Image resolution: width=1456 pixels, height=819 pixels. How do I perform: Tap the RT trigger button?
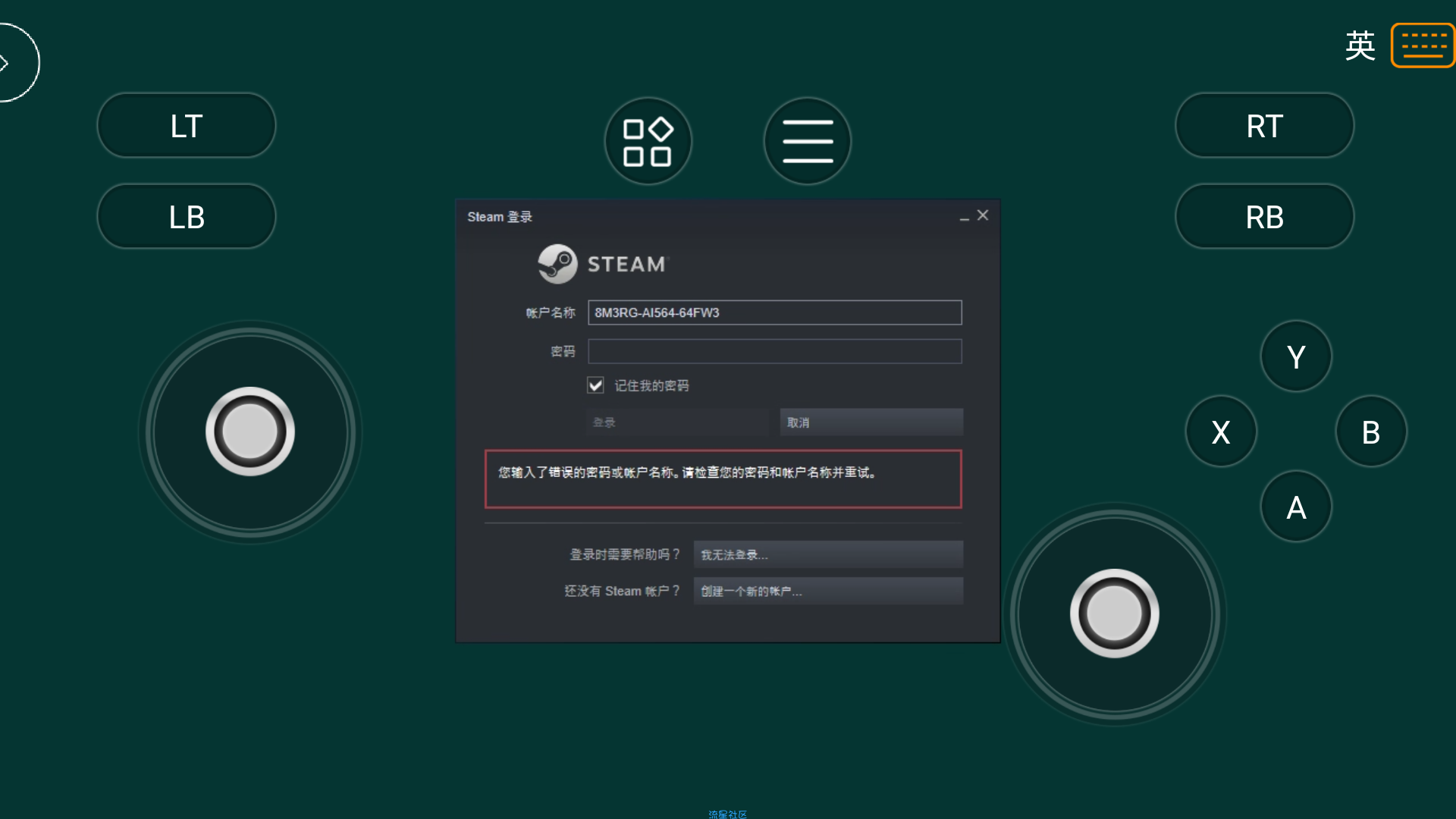pyautogui.click(x=1264, y=126)
